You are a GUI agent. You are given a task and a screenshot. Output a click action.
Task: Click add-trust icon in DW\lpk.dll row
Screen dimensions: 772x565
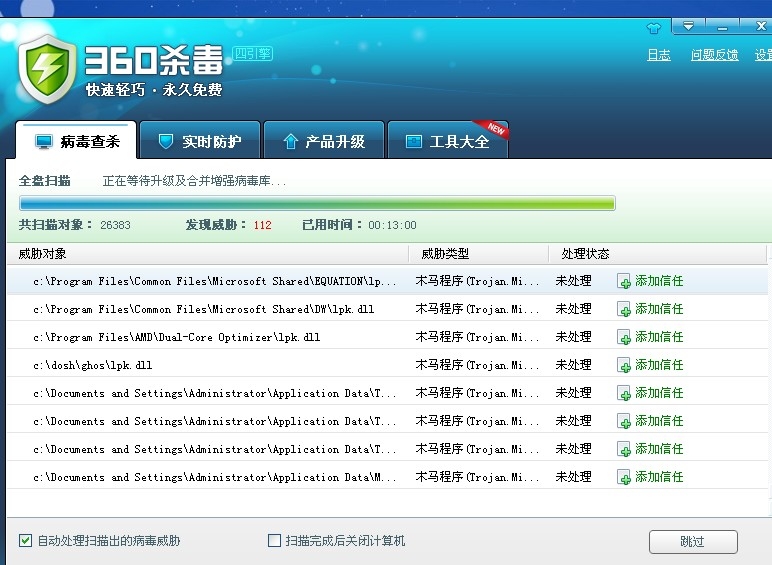[x=624, y=309]
